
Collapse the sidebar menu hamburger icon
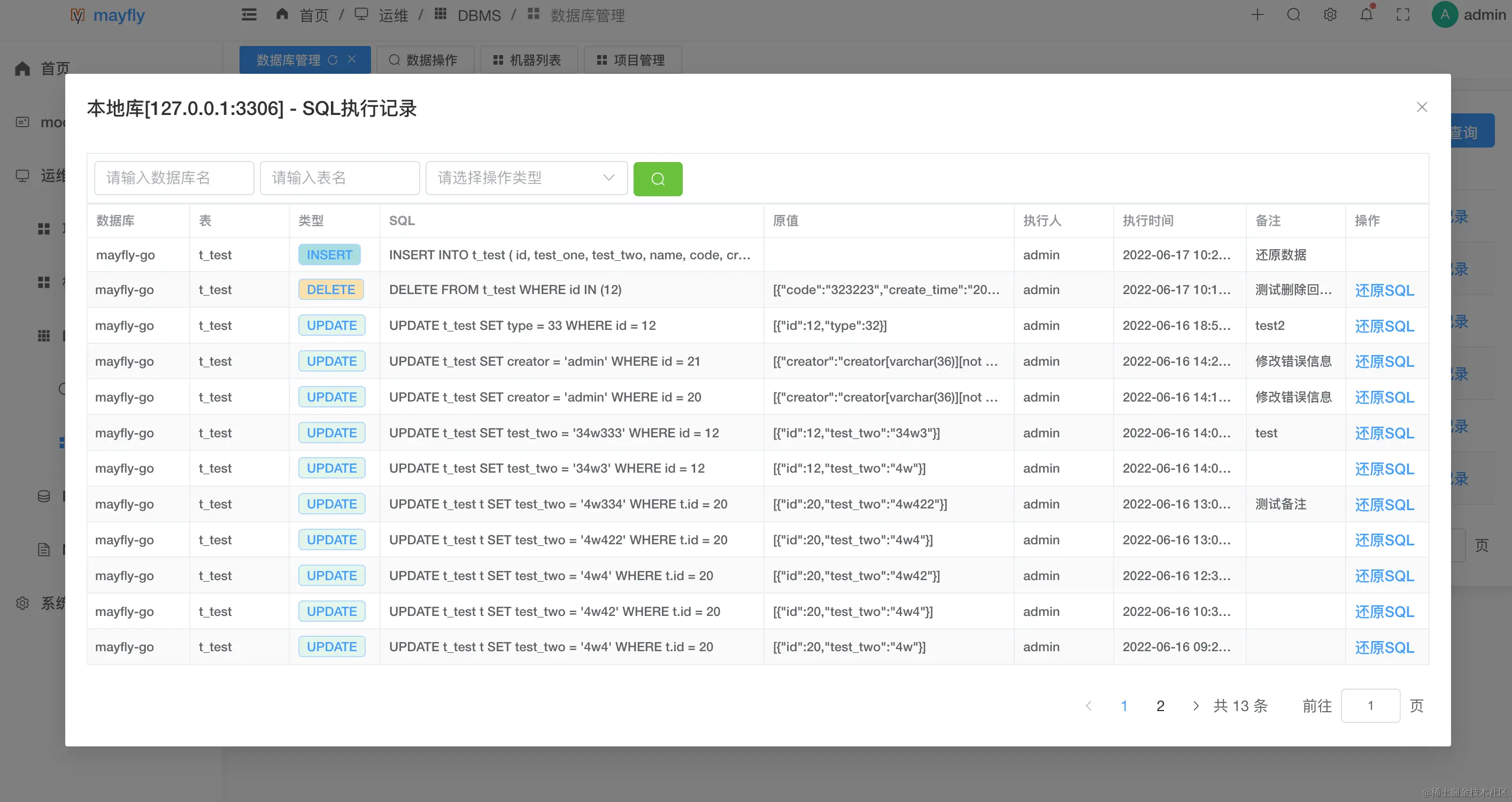tap(249, 14)
